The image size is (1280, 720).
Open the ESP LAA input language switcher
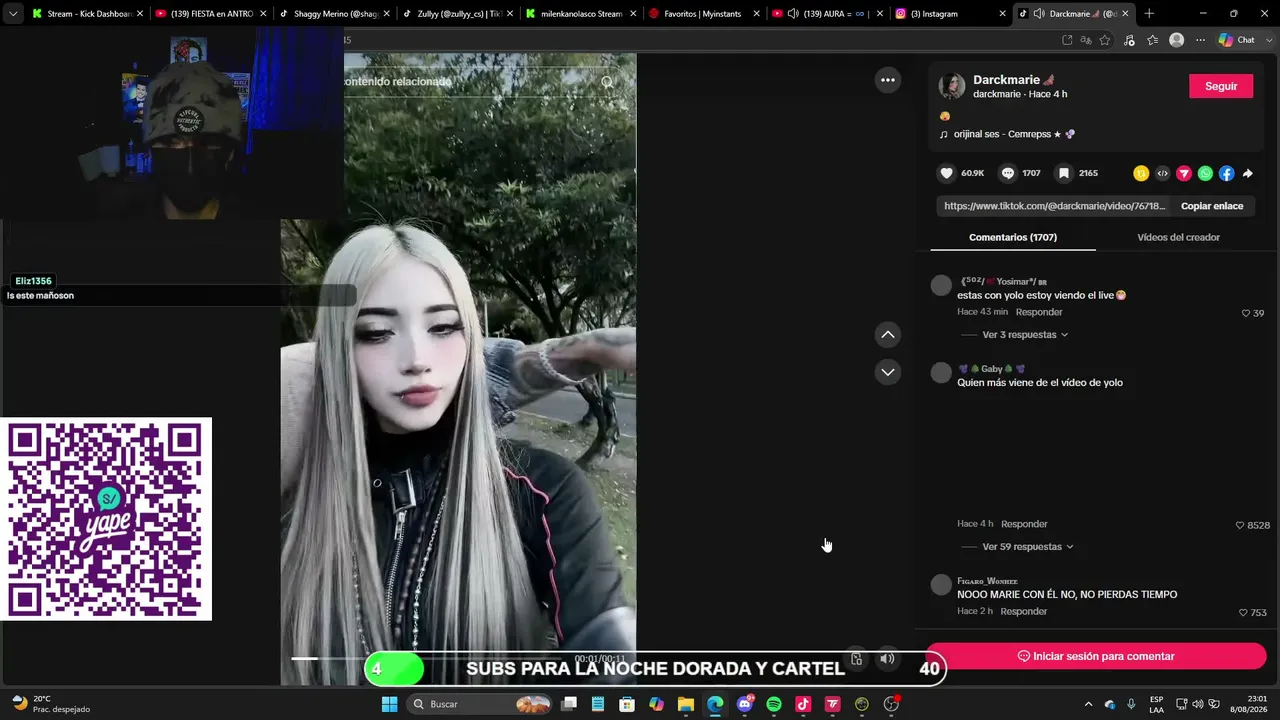1156,704
